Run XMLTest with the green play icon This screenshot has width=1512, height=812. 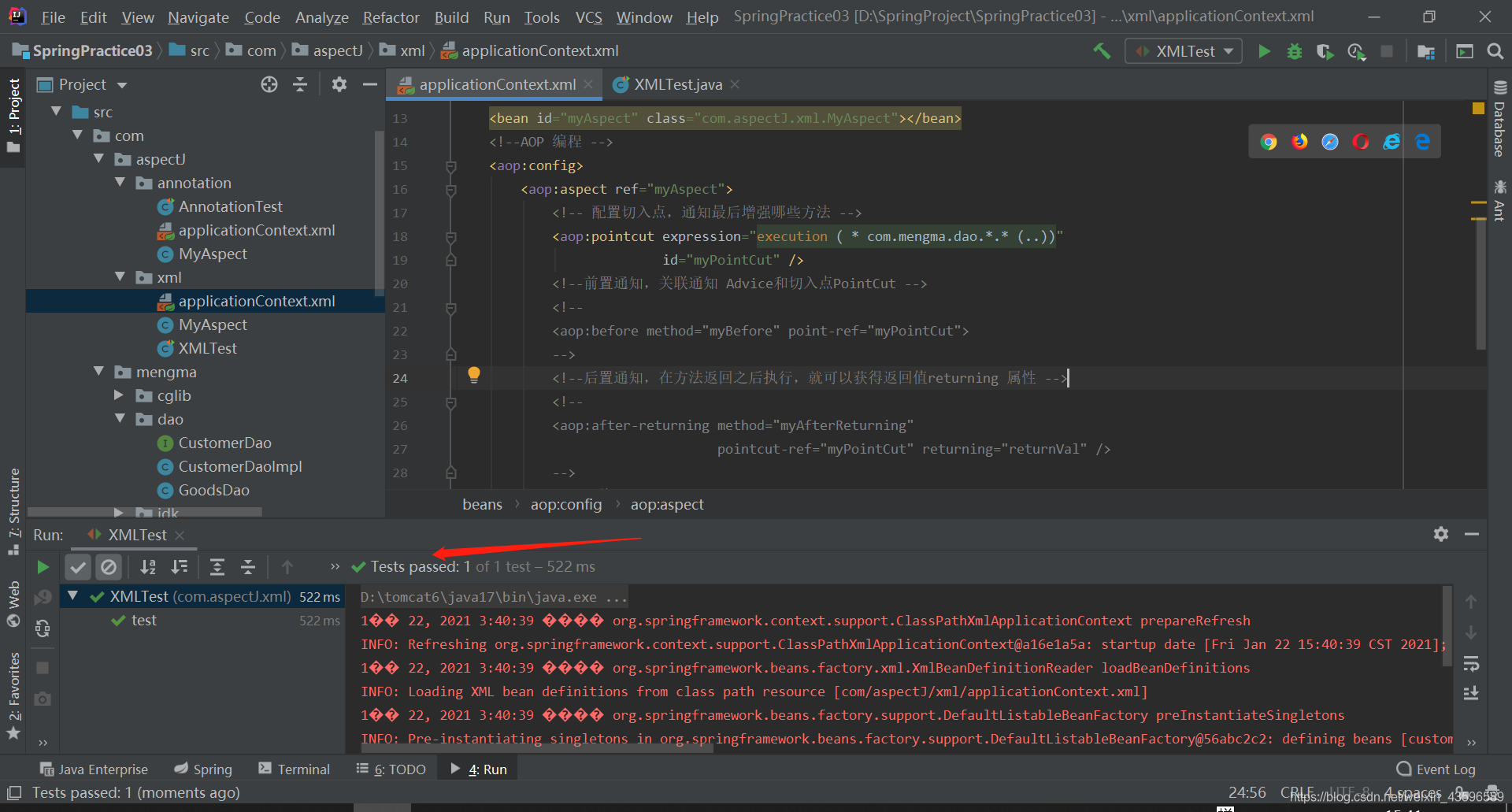tap(1264, 51)
